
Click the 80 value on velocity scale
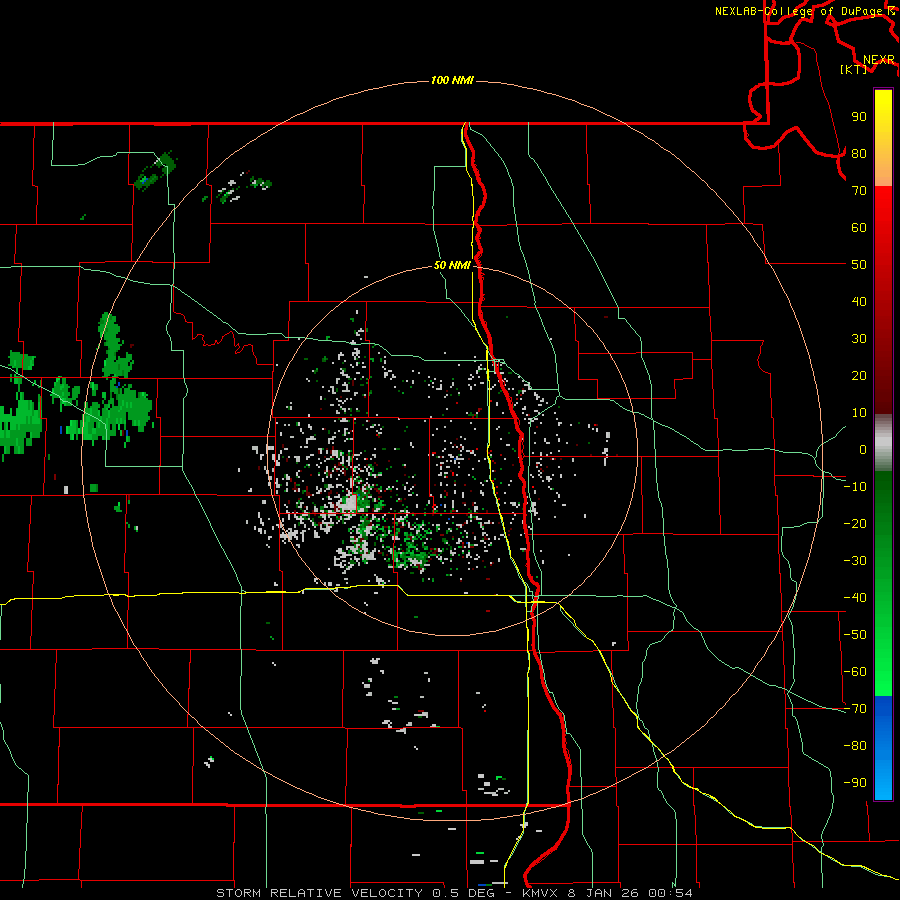[859, 153]
